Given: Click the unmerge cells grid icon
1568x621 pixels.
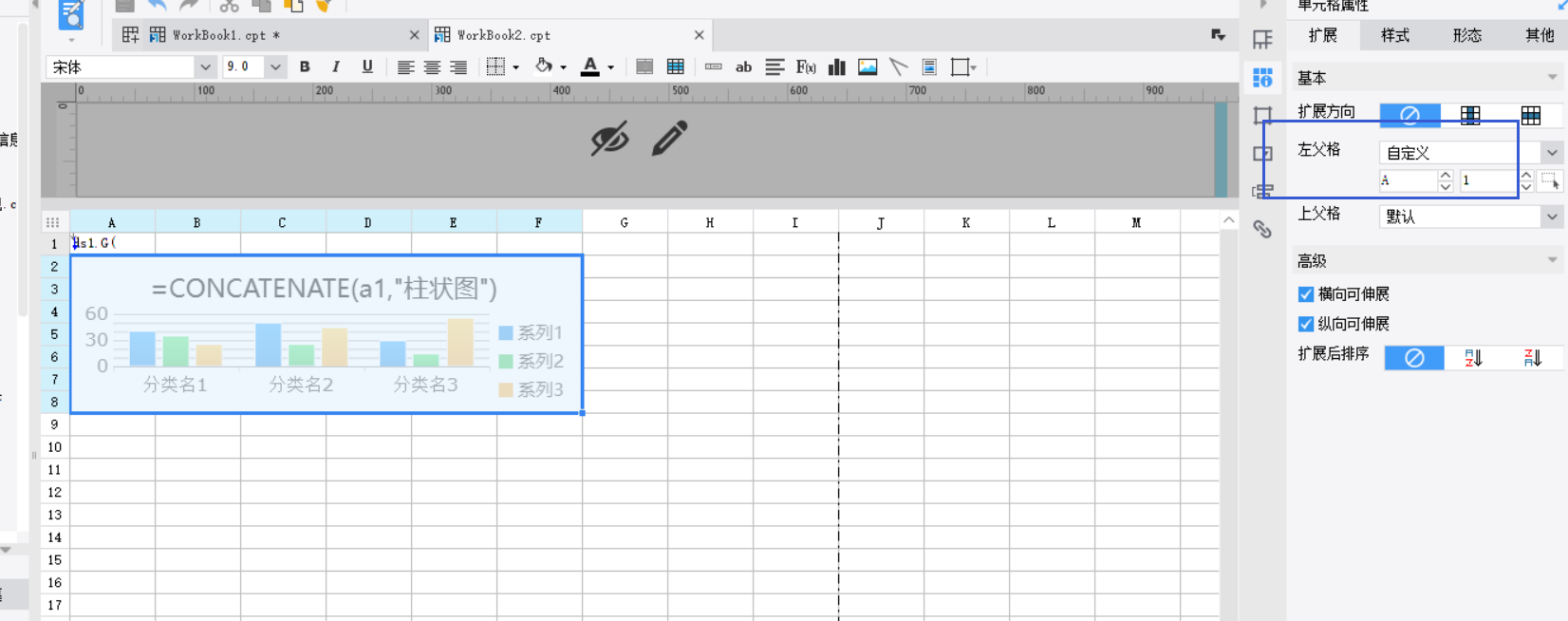Looking at the screenshot, I should point(676,66).
